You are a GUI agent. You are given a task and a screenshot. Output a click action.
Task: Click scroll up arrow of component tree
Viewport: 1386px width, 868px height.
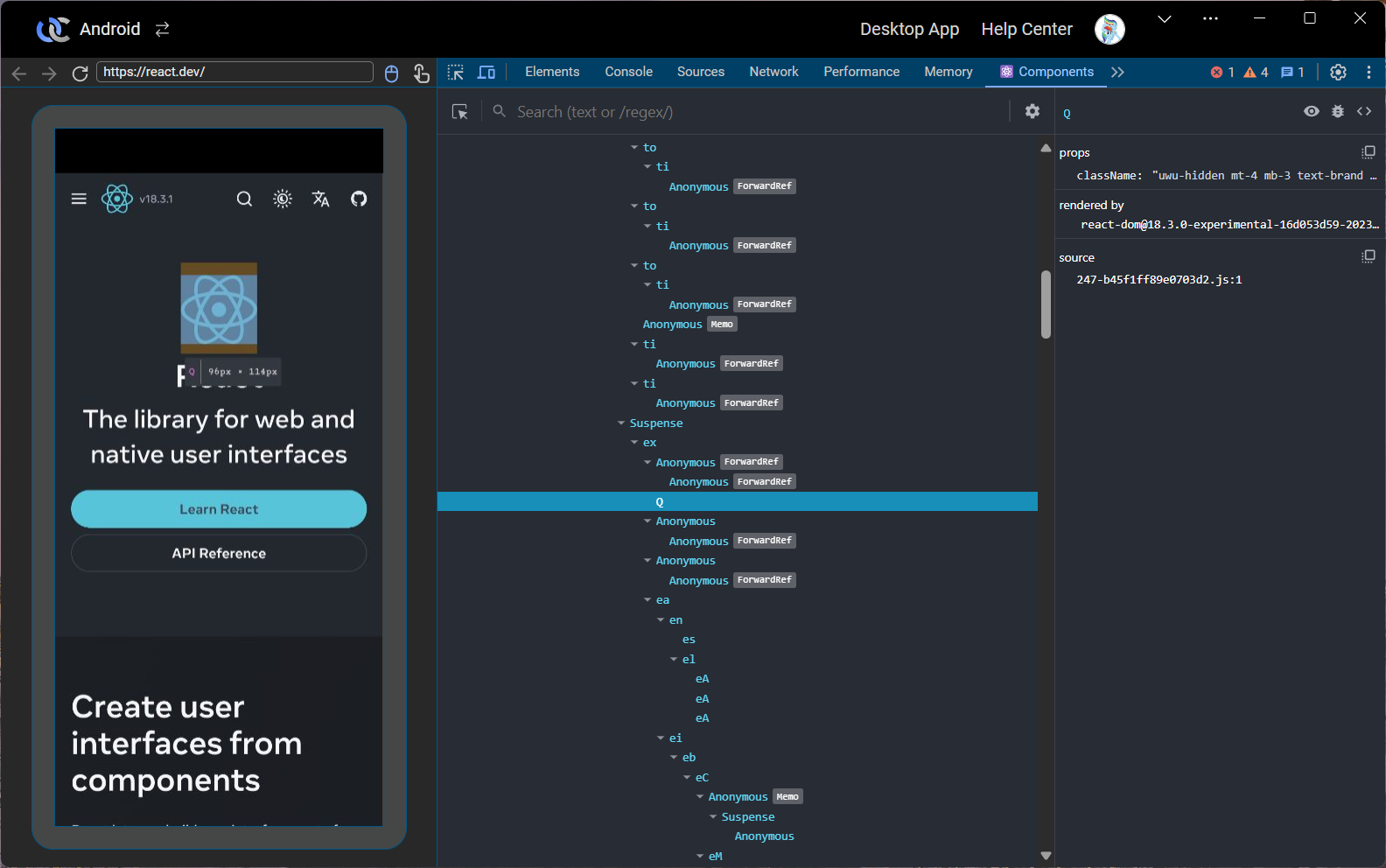pos(1046,148)
